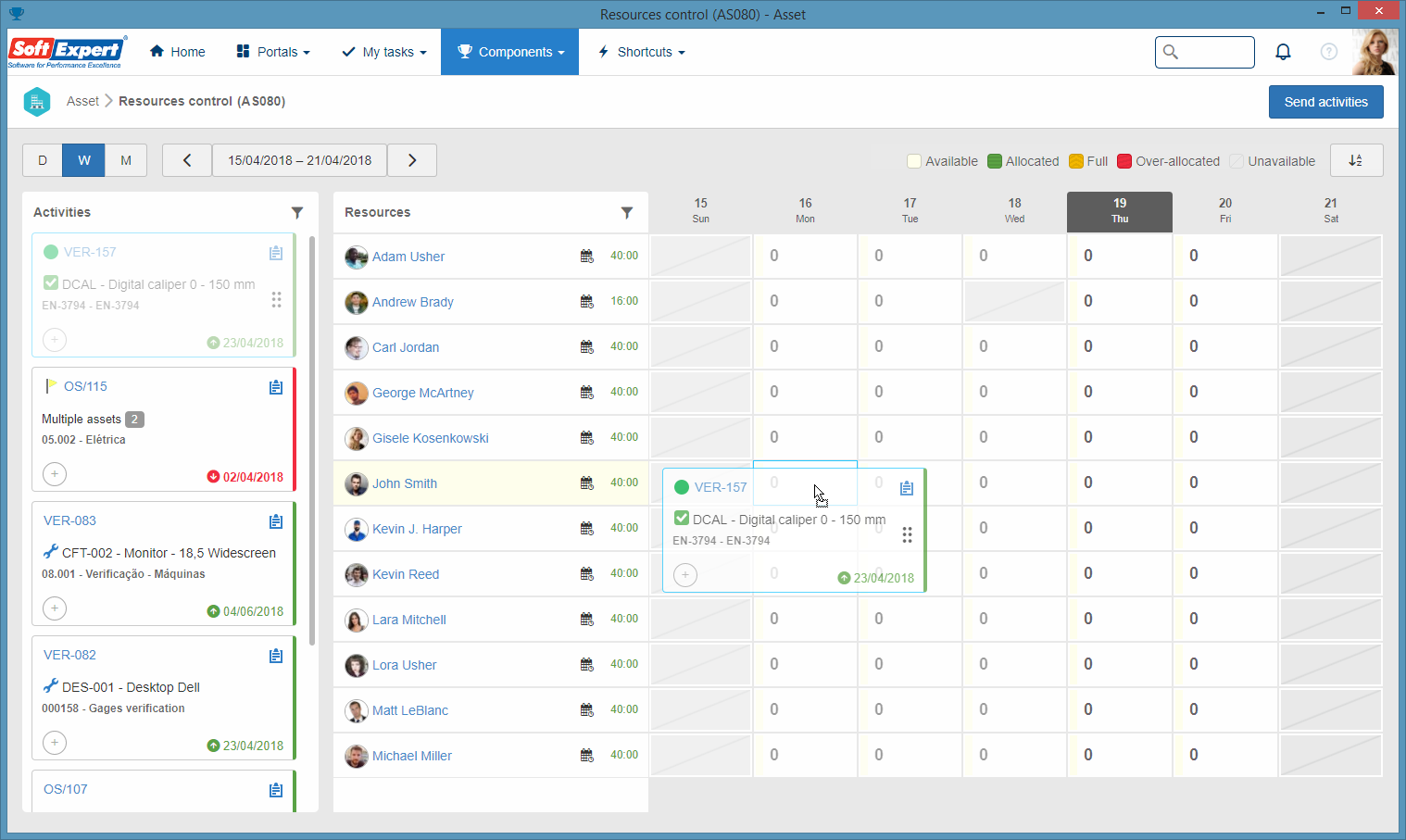Open the Components dropdown menu
1406x840 pixels.
(x=510, y=52)
